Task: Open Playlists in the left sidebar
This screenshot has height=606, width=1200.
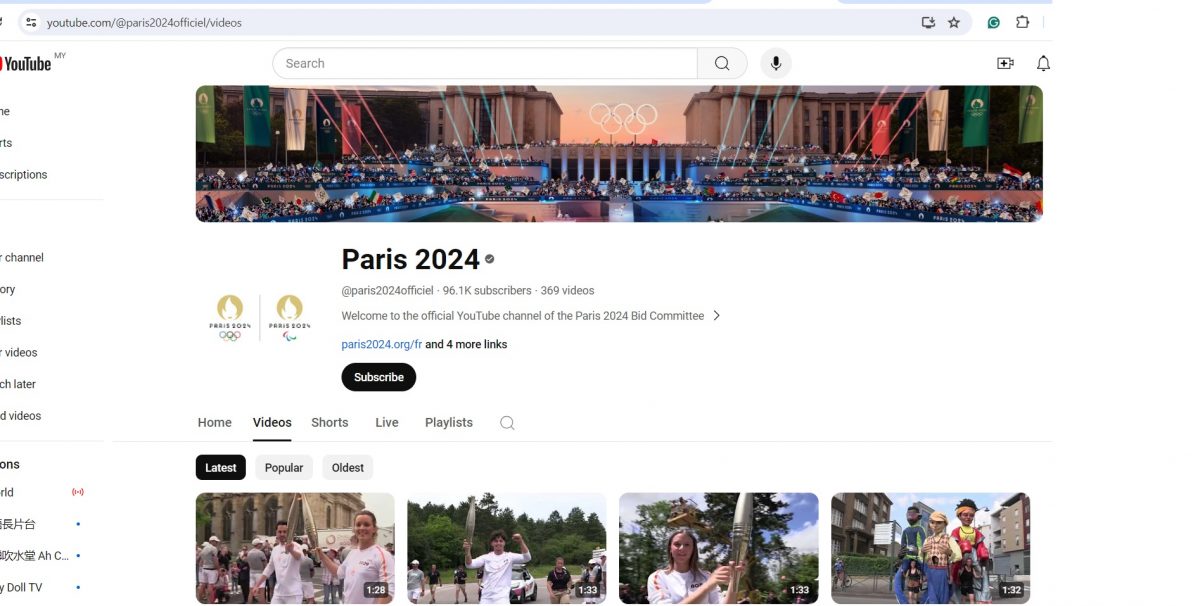Action: point(11,321)
